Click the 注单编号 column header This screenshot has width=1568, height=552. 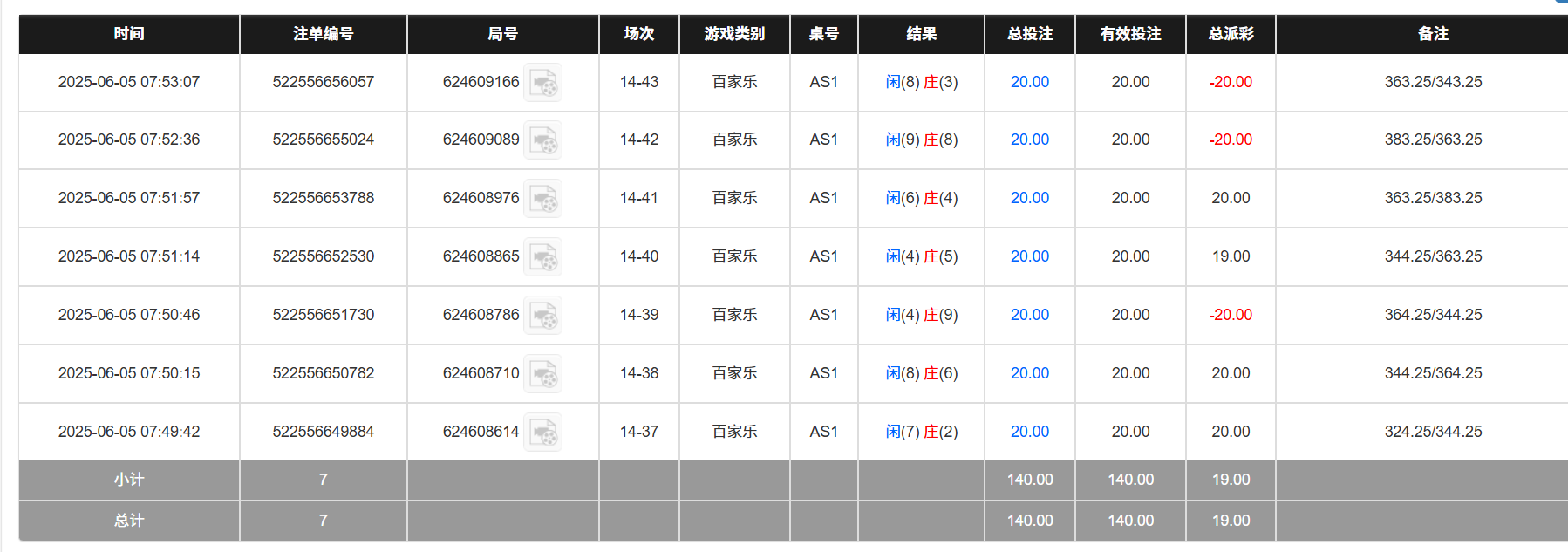[323, 34]
